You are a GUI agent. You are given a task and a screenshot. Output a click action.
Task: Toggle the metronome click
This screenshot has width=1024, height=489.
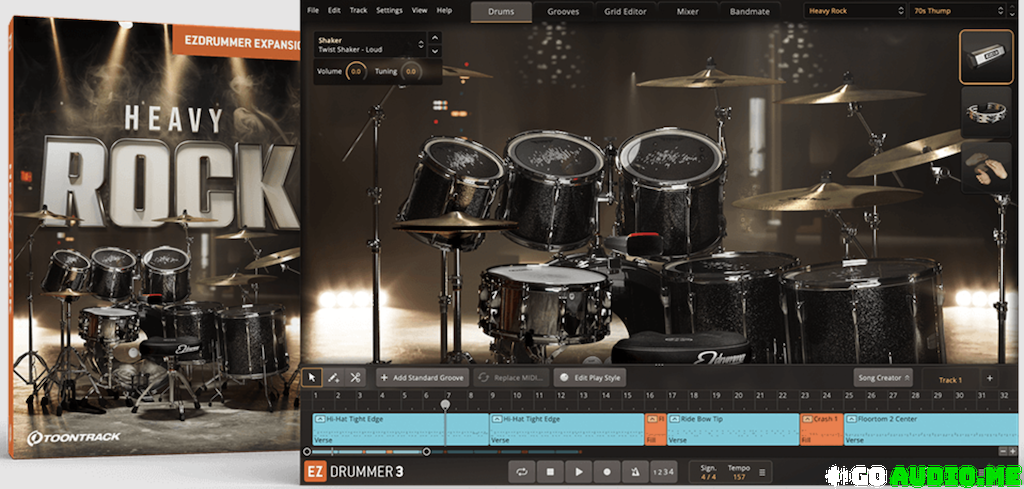tap(635, 471)
